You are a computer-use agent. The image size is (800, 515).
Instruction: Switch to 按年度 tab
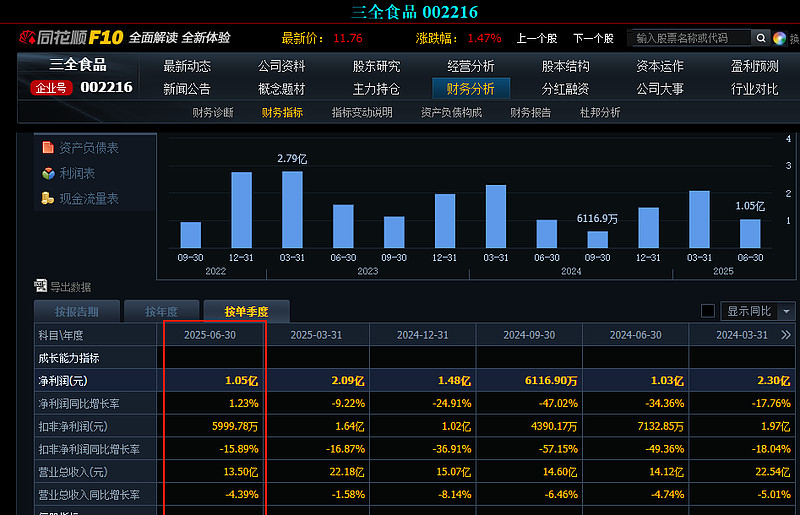[x=162, y=311]
